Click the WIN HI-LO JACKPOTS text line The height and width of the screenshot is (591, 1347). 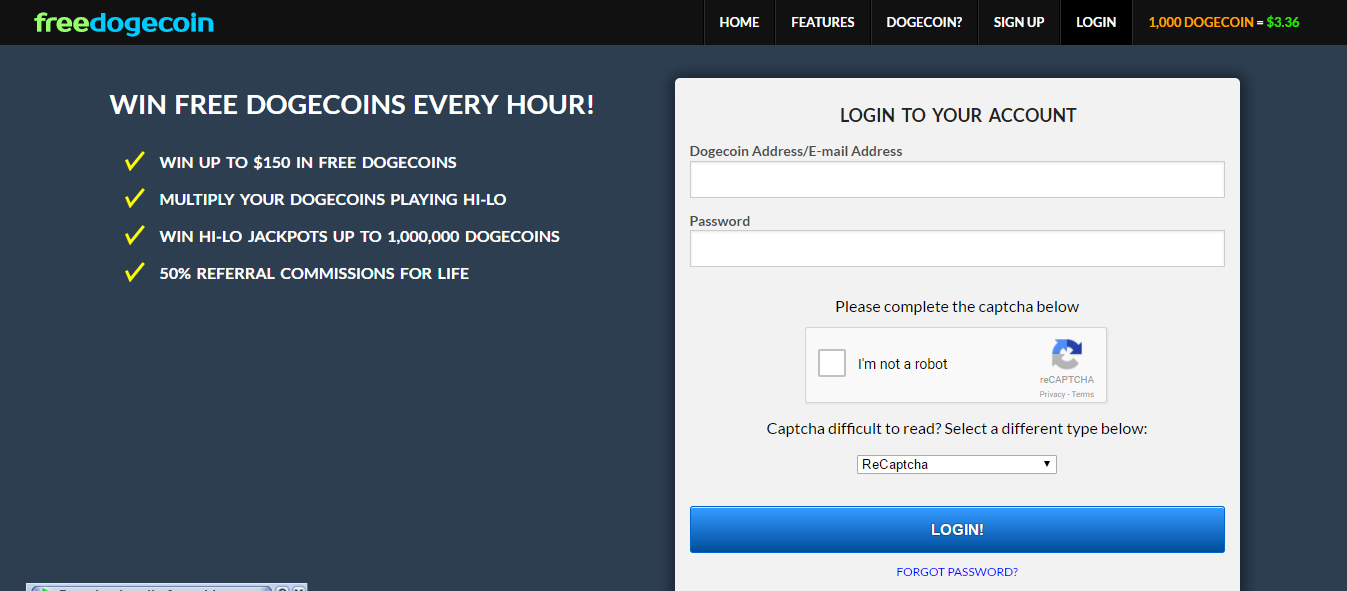[360, 237]
